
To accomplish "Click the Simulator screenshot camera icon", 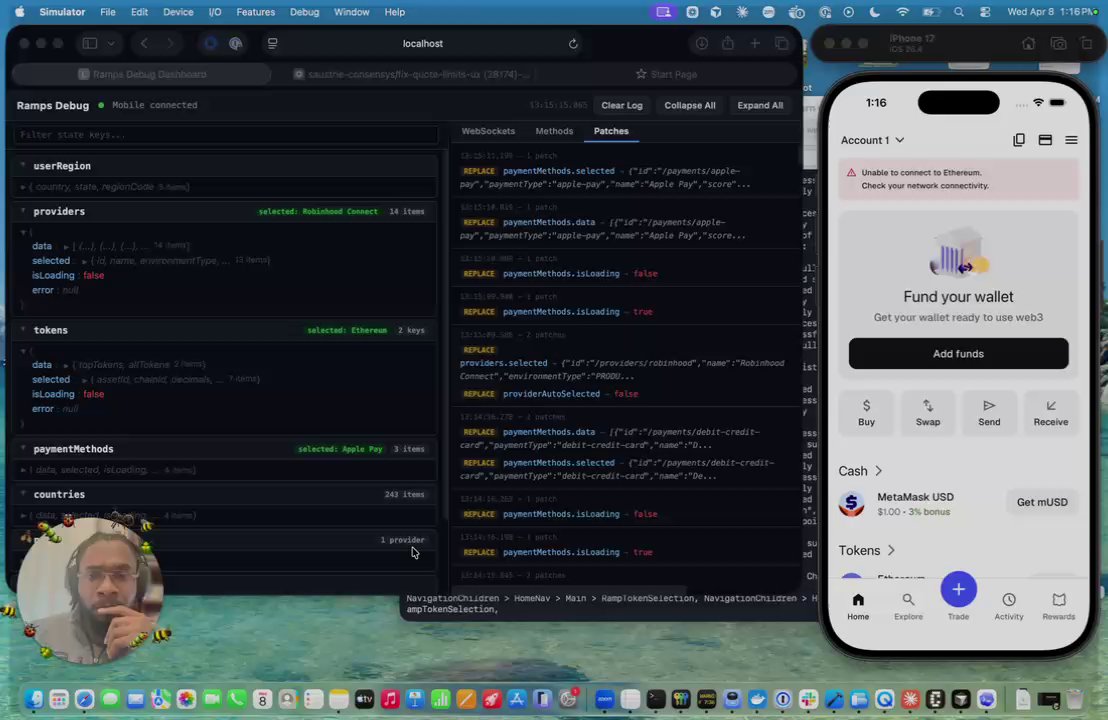I will coord(1058,44).
